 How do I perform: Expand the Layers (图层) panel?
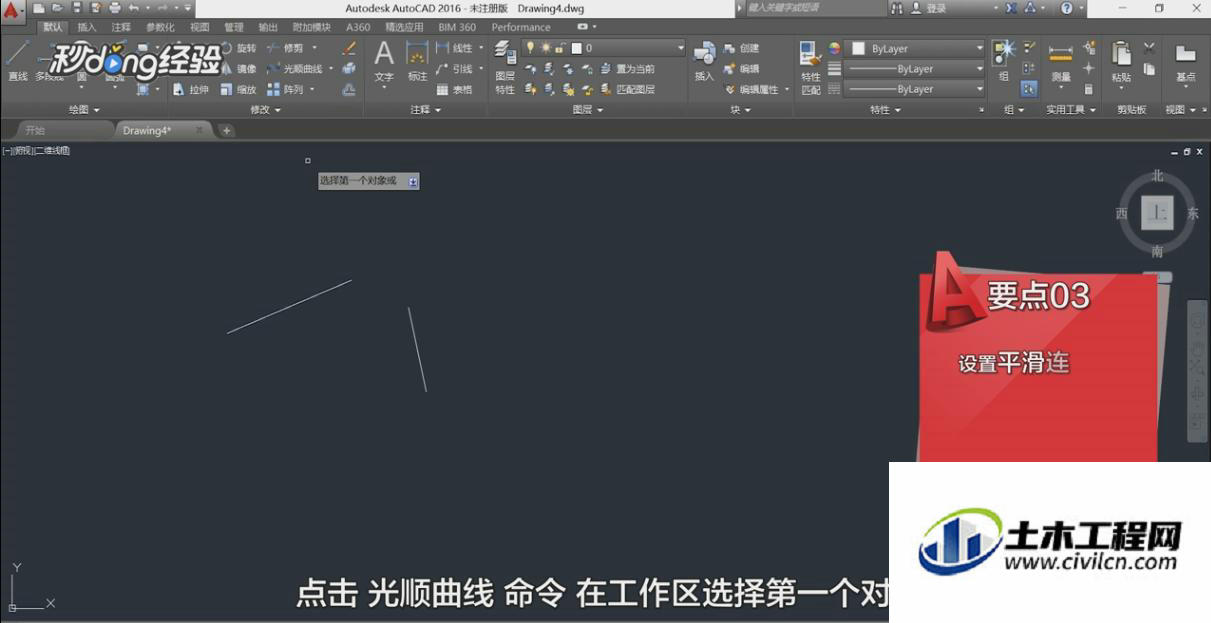(588, 110)
